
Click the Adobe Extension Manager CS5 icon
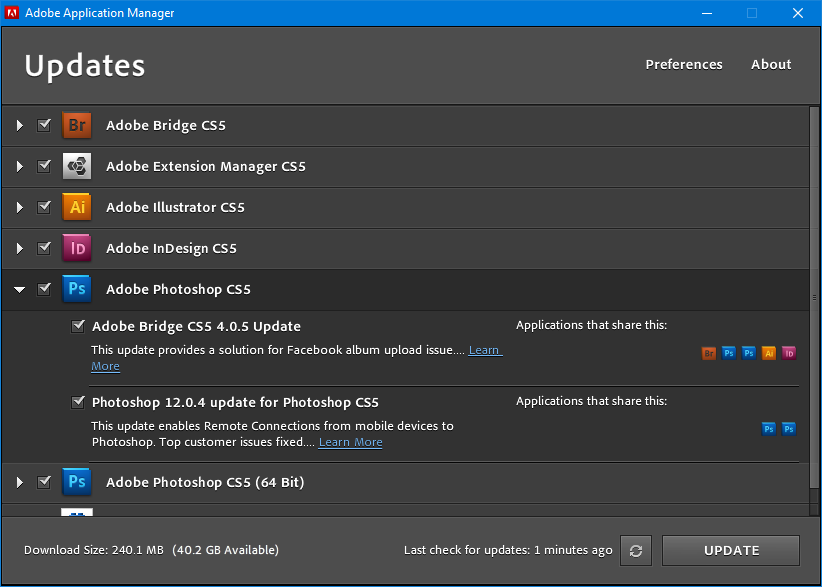click(x=77, y=166)
